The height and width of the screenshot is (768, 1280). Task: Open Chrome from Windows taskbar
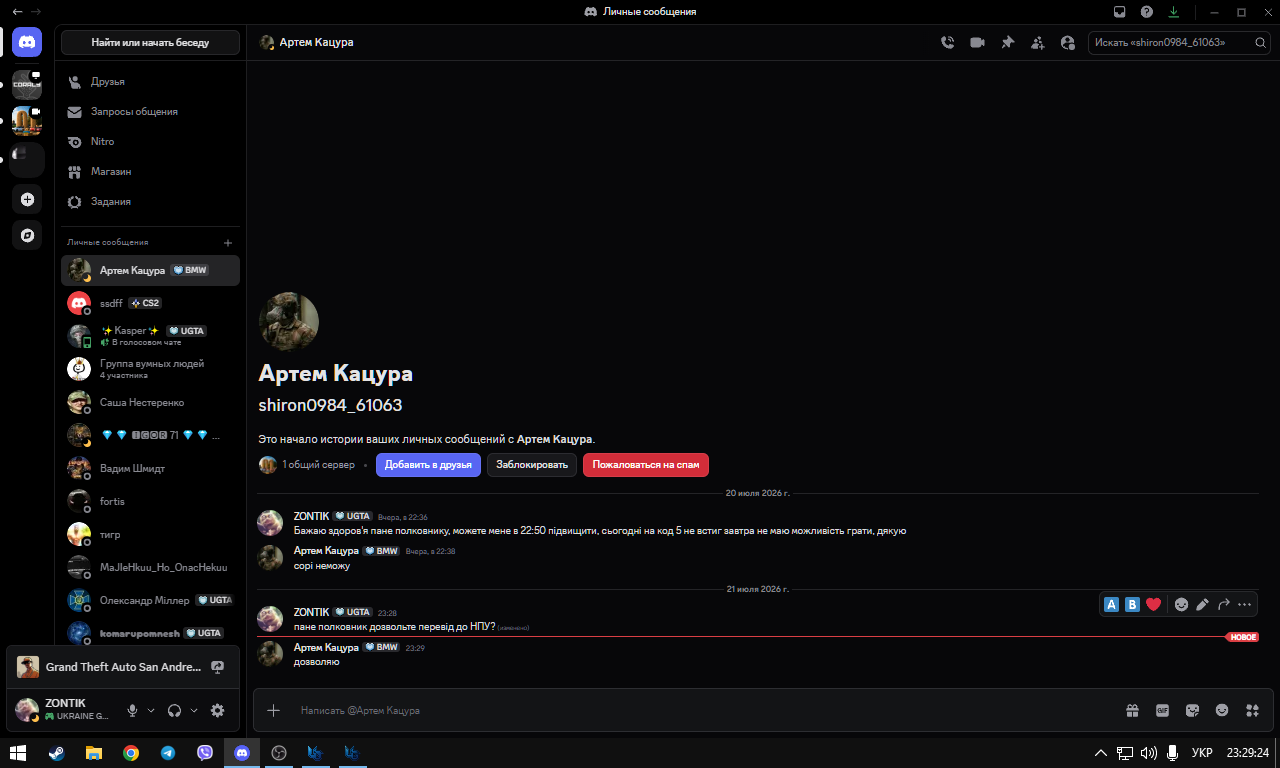pos(131,753)
